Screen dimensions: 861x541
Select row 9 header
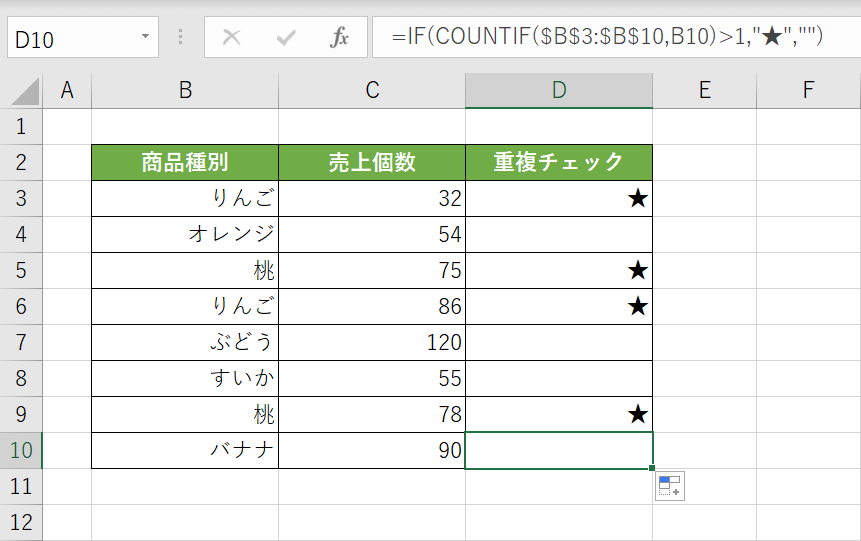[21, 414]
